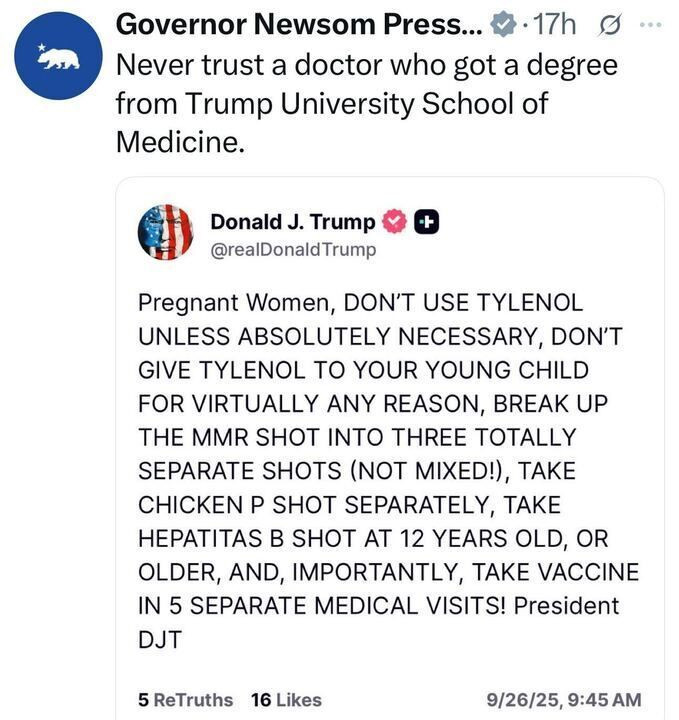679x720 pixels.
Task: Click the 'Never trust a doctor' post text
Action: tap(366, 66)
